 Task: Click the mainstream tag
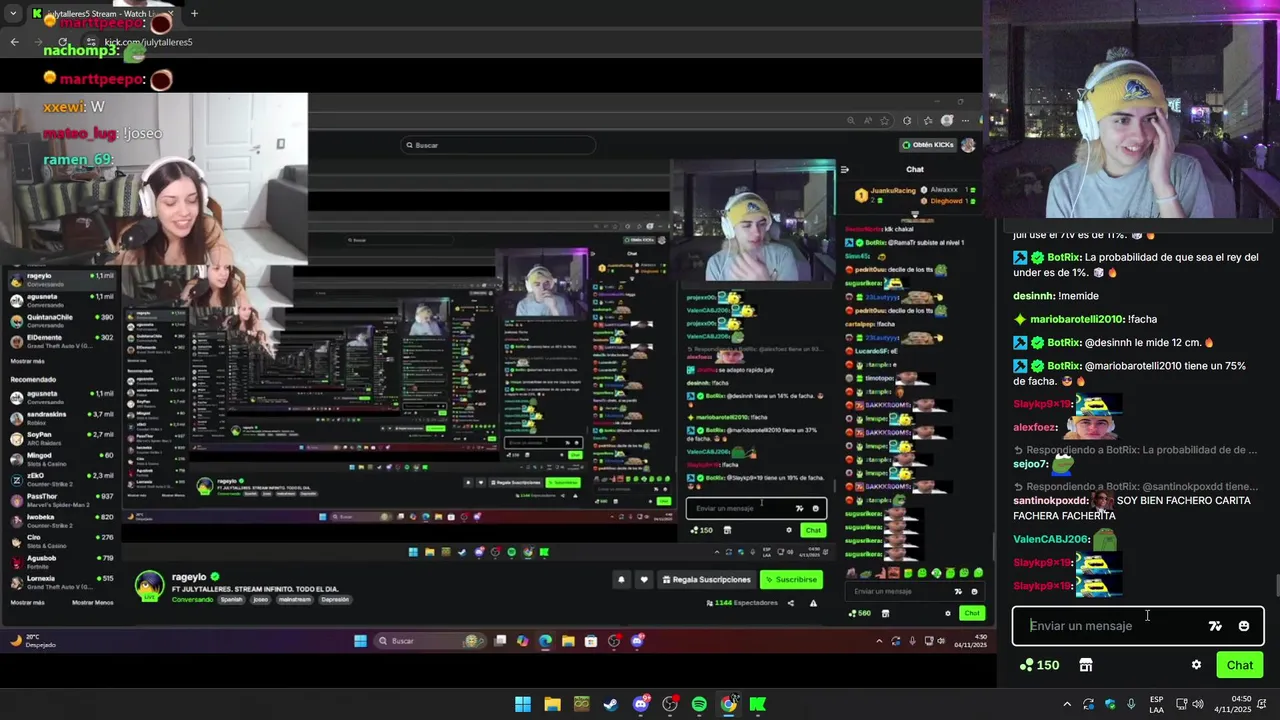(295, 599)
